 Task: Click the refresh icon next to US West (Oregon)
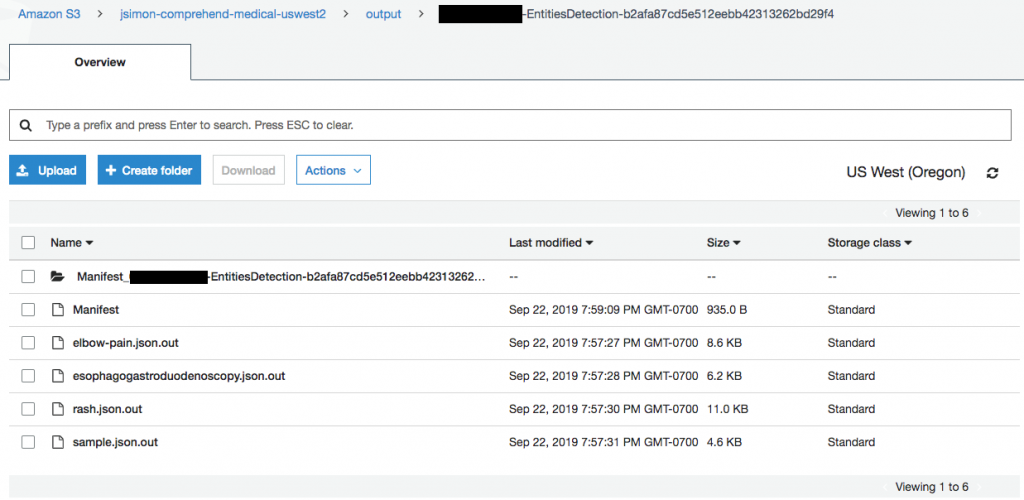pyautogui.click(x=993, y=173)
